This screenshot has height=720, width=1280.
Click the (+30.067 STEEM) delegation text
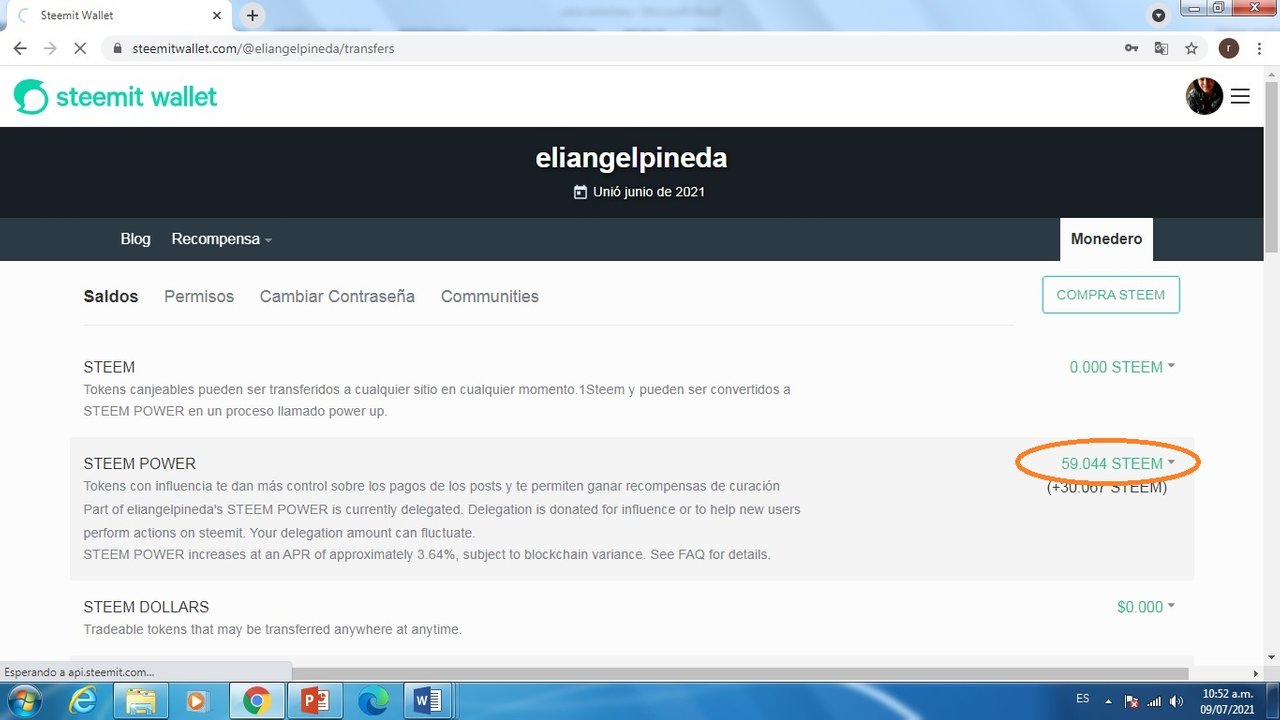click(1107, 488)
